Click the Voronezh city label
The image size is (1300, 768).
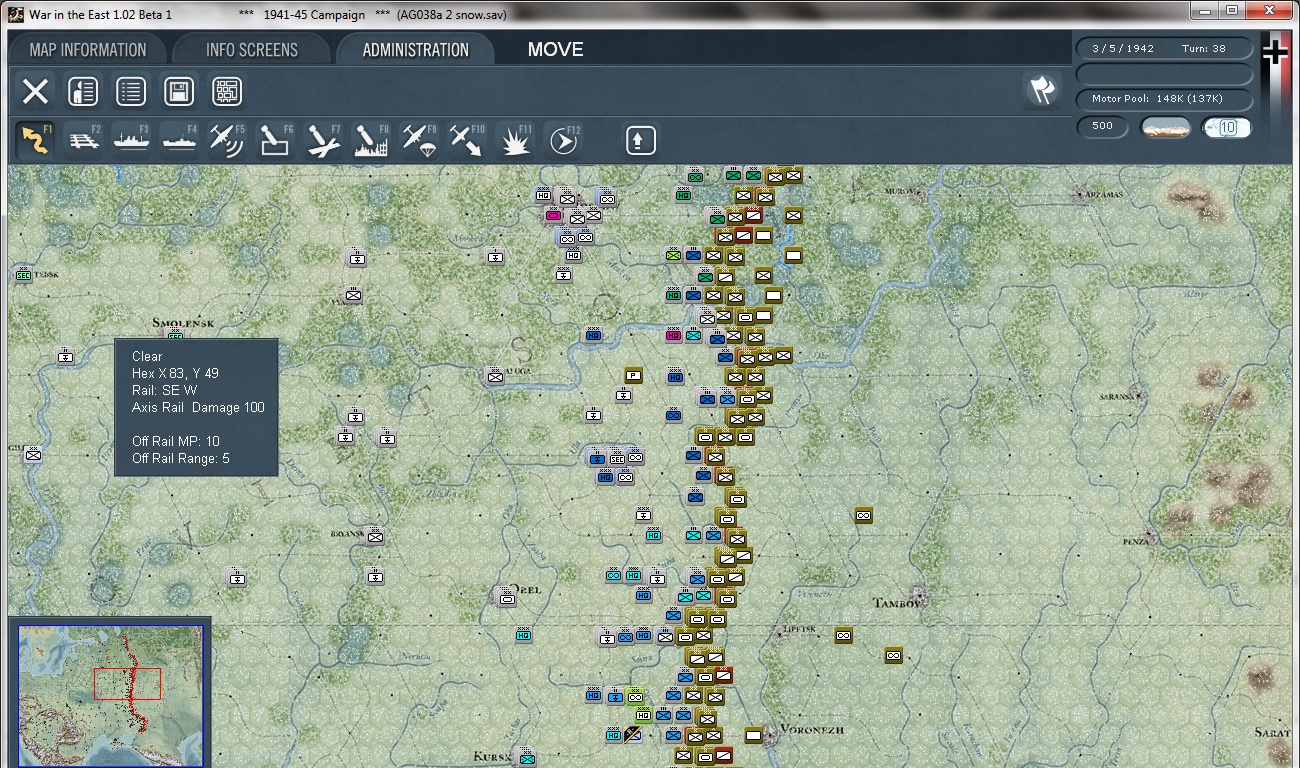(811, 729)
